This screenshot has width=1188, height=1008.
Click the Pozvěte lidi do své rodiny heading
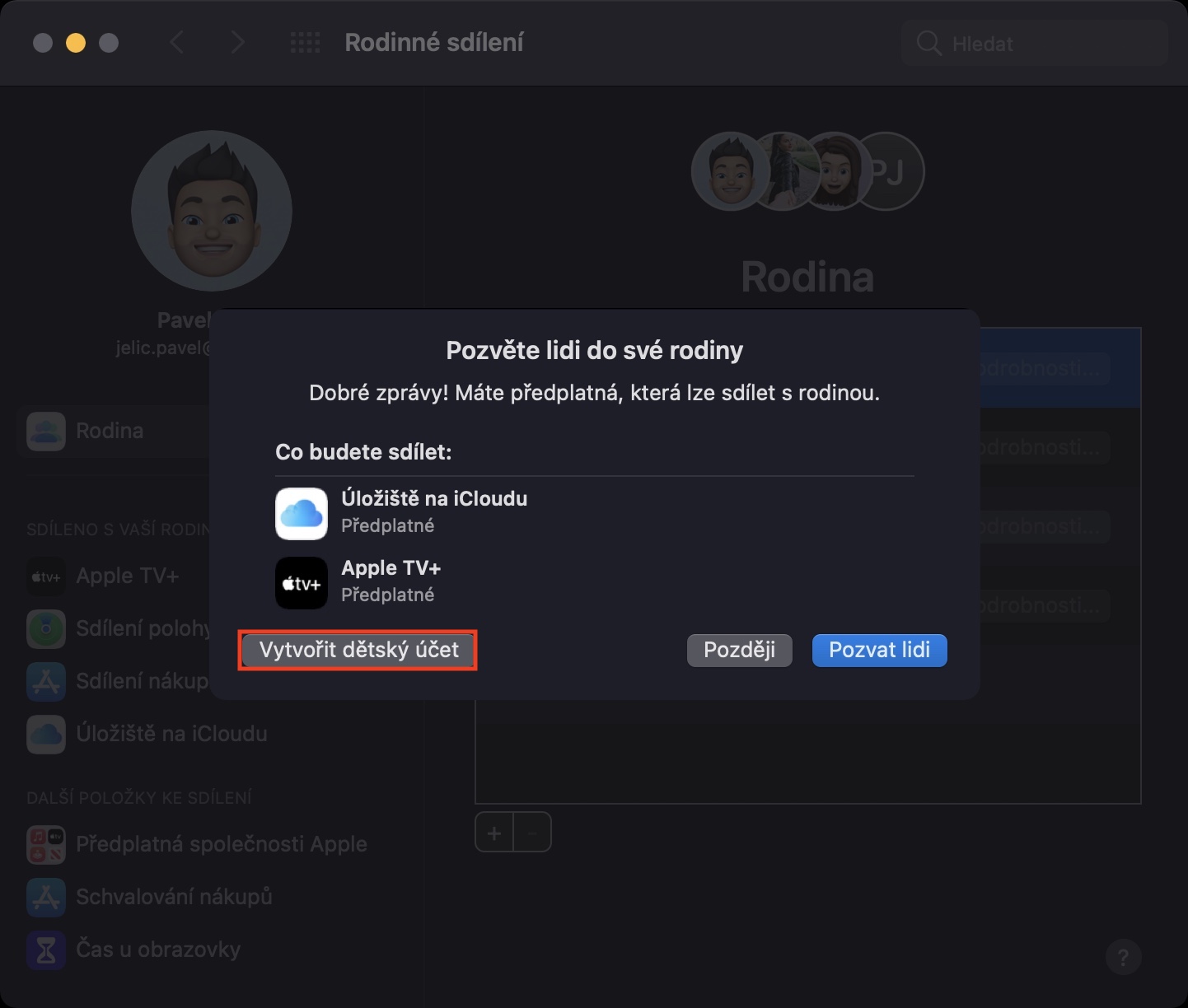pyautogui.click(x=594, y=351)
